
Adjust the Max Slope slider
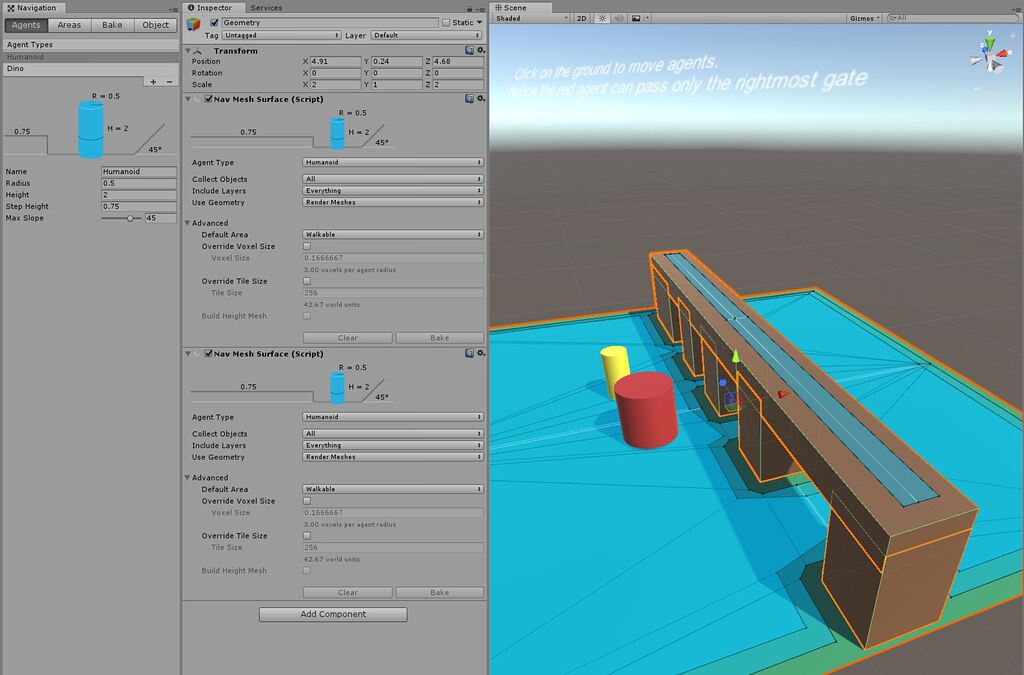tap(130, 217)
